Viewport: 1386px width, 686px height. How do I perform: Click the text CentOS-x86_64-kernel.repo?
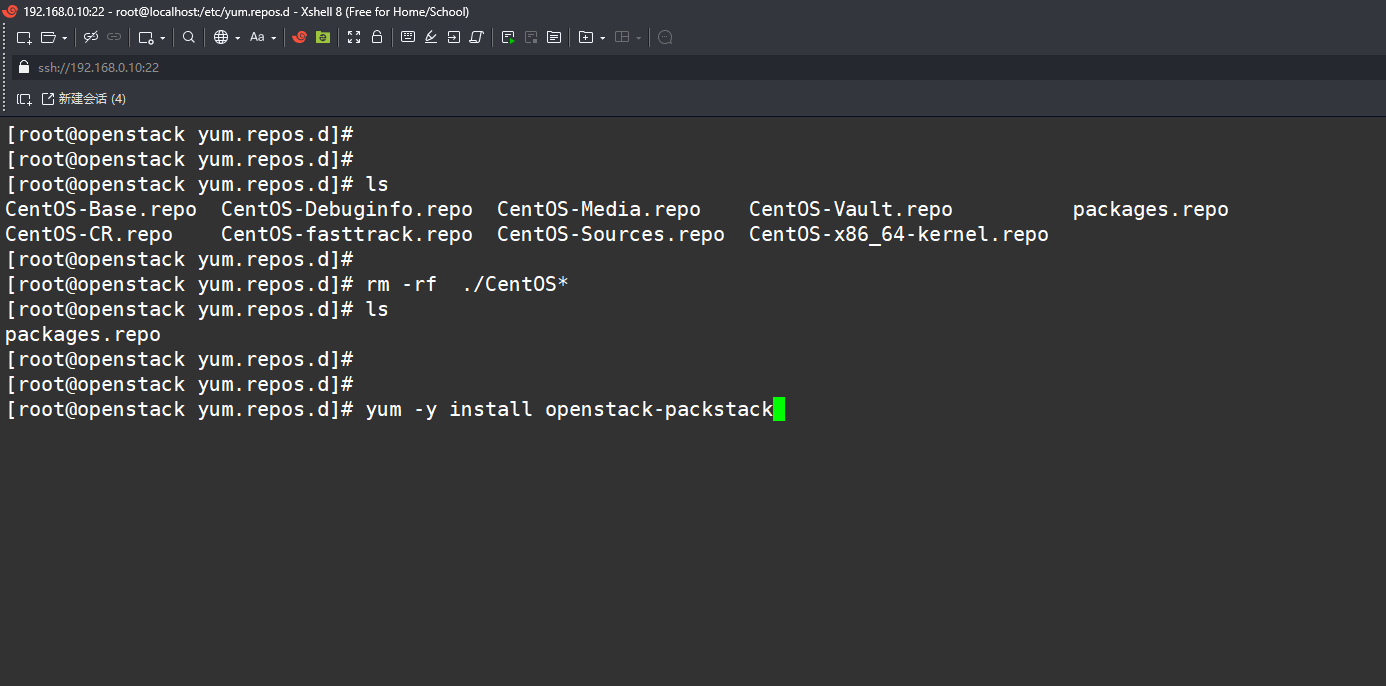pyautogui.click(x=899, y=234)
